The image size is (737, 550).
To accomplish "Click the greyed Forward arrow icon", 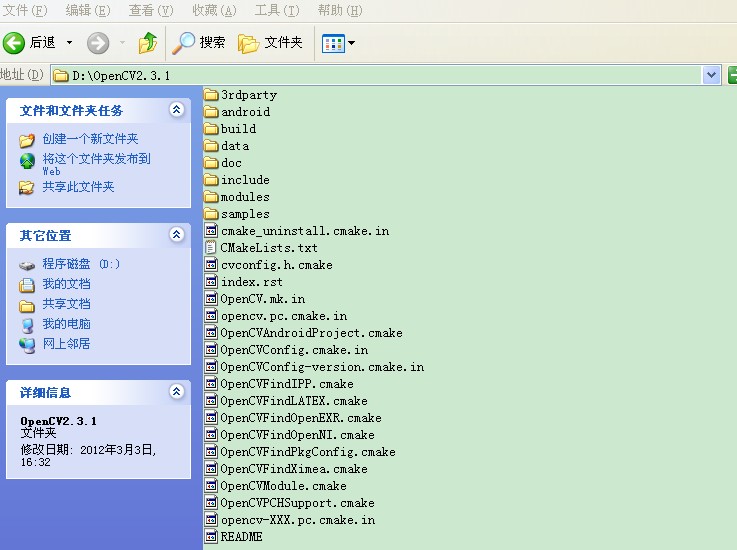I will [x=98, y=43].
